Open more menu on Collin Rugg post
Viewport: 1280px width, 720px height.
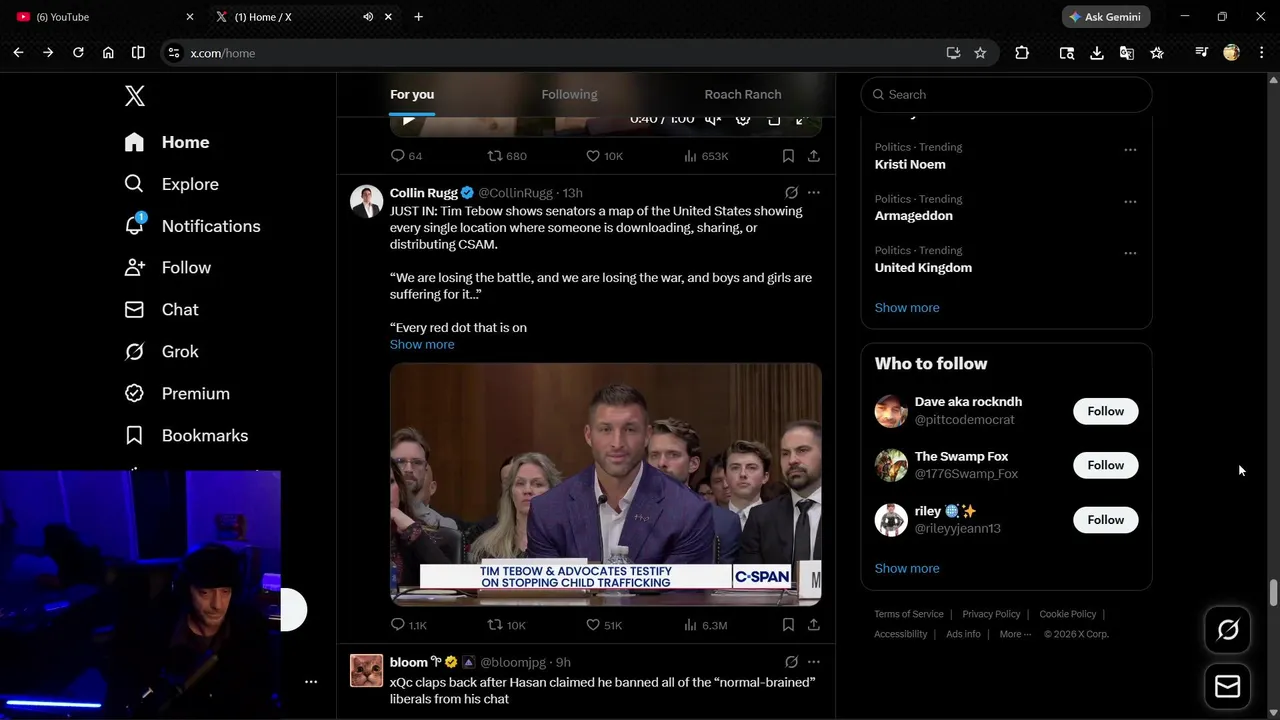click(814, 193)
